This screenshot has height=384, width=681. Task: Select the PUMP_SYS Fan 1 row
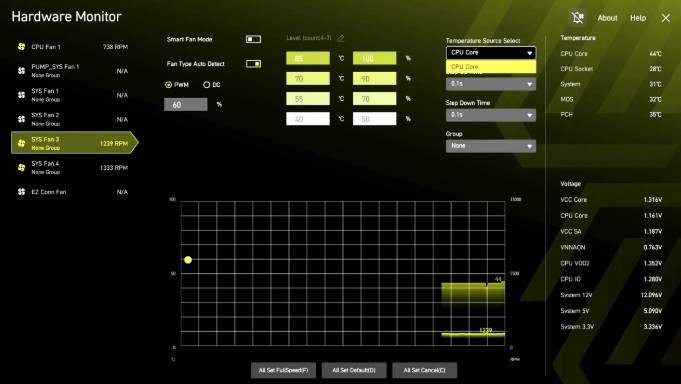point(73,70)
